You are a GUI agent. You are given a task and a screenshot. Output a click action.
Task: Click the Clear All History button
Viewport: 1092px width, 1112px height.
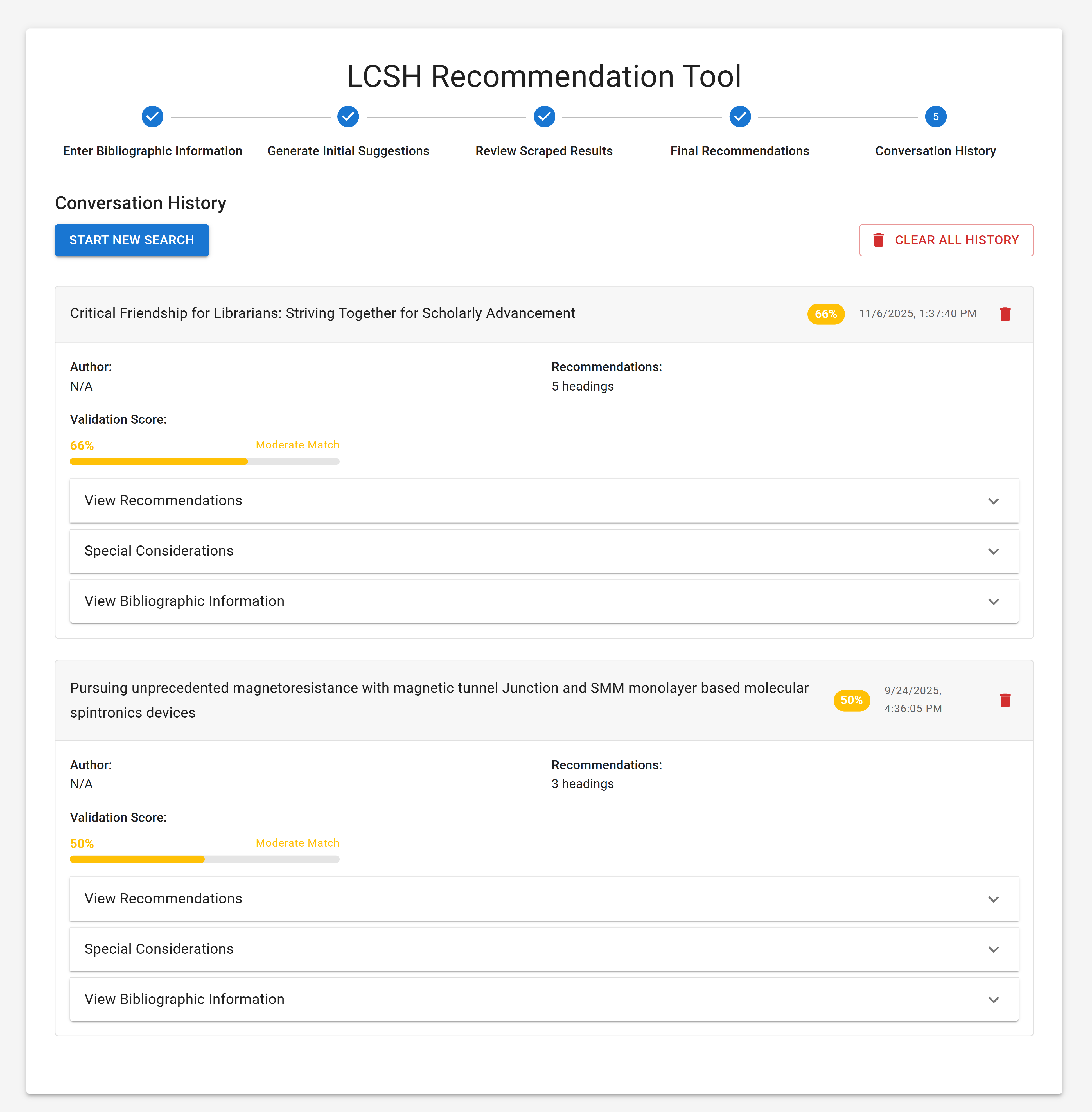click(946, 240)
